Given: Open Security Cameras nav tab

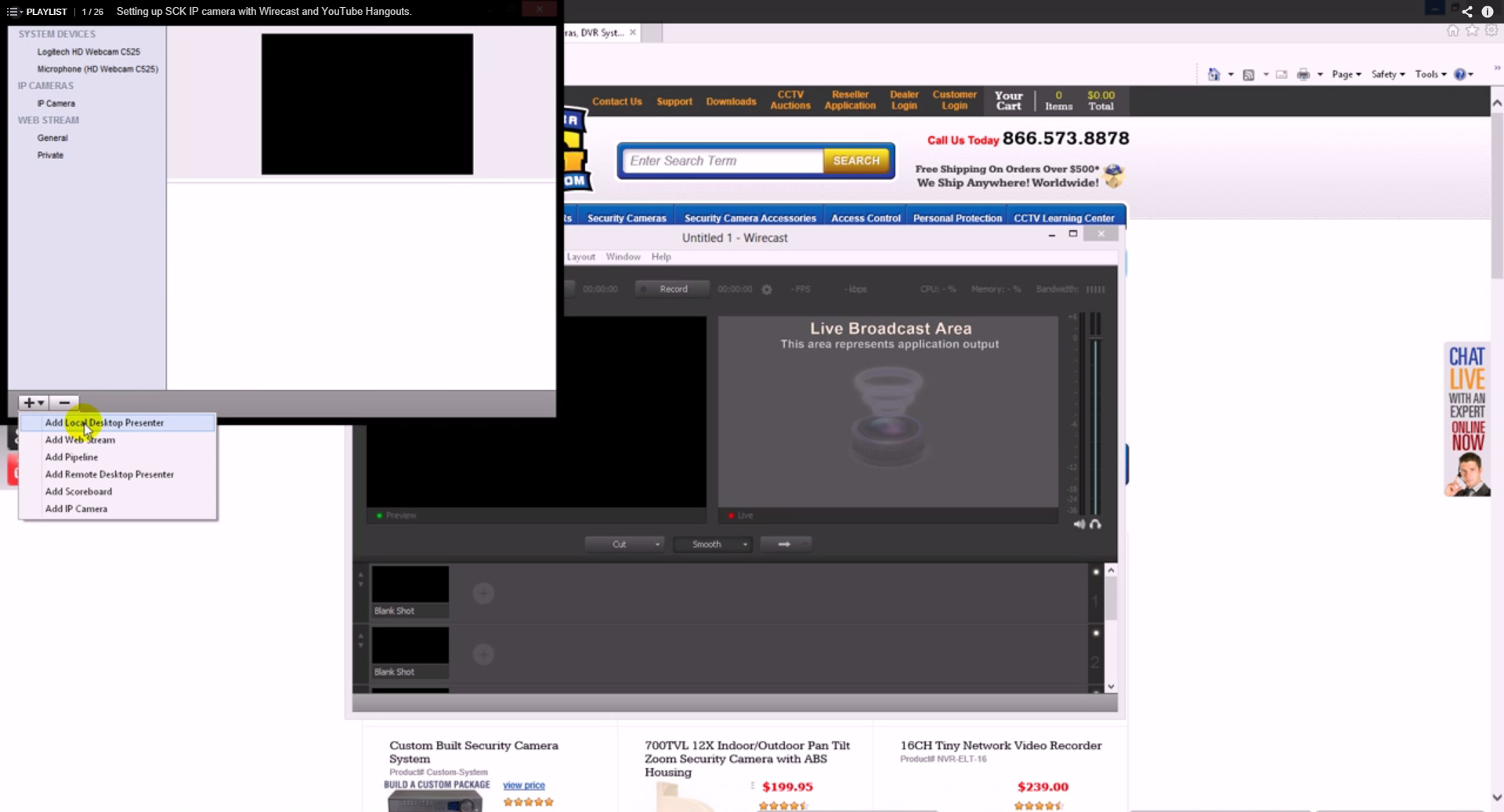Looking at the screenshot, I should [627, 218].
